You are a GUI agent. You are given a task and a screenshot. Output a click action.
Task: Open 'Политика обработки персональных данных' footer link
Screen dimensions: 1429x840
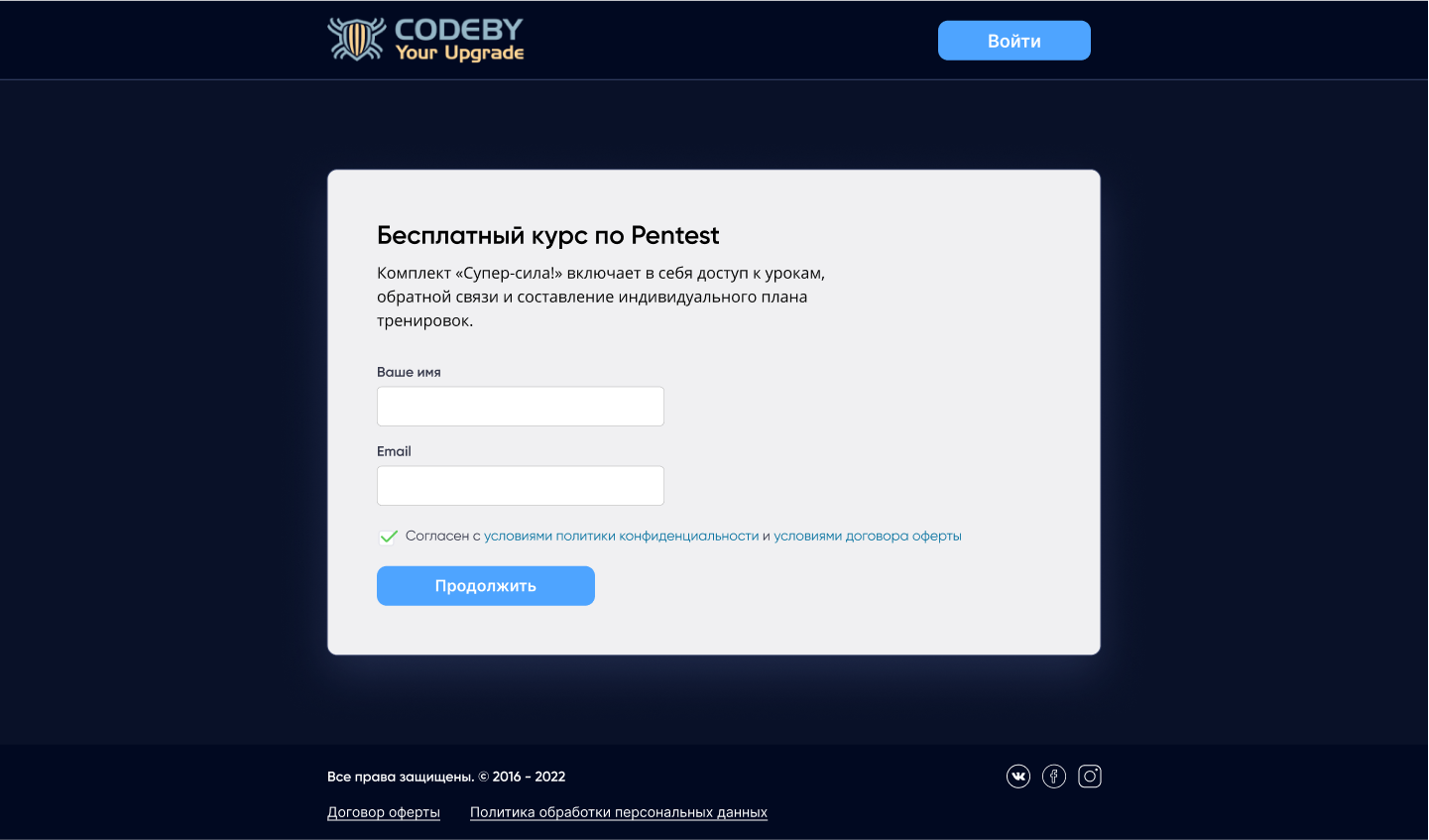[x=619, y=812]
